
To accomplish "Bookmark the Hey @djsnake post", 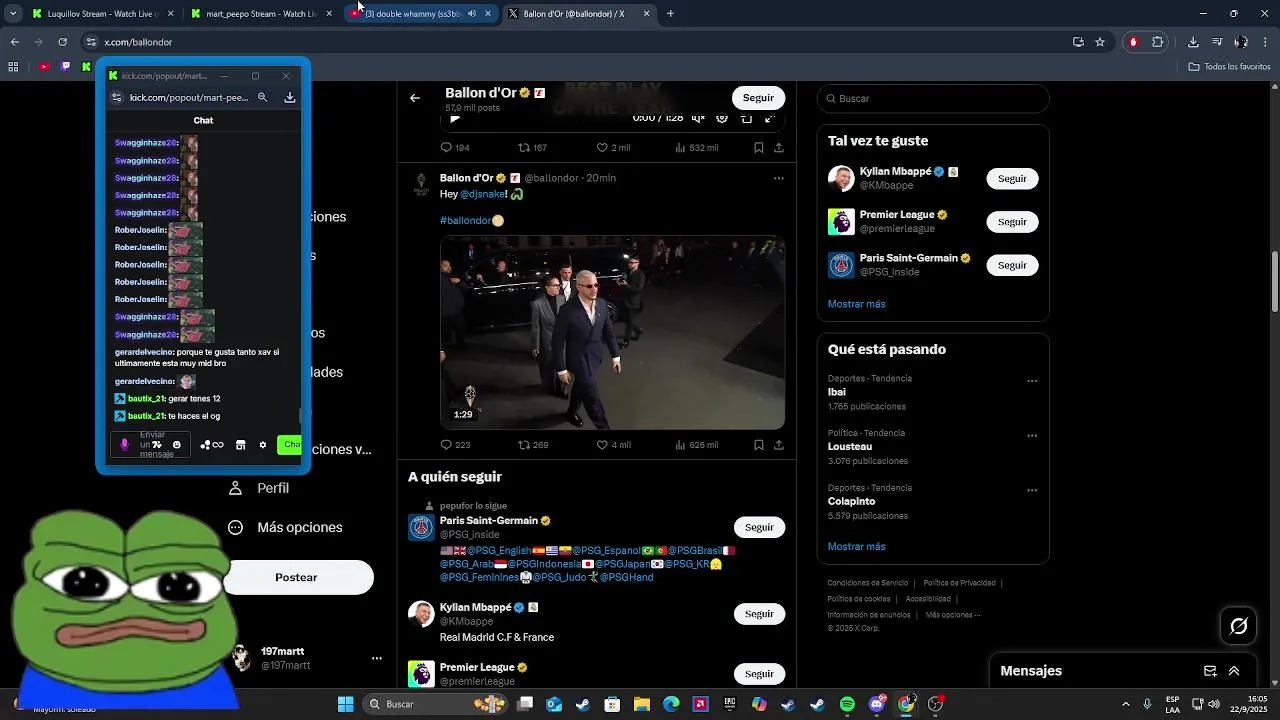I will [x=759, y=445].
